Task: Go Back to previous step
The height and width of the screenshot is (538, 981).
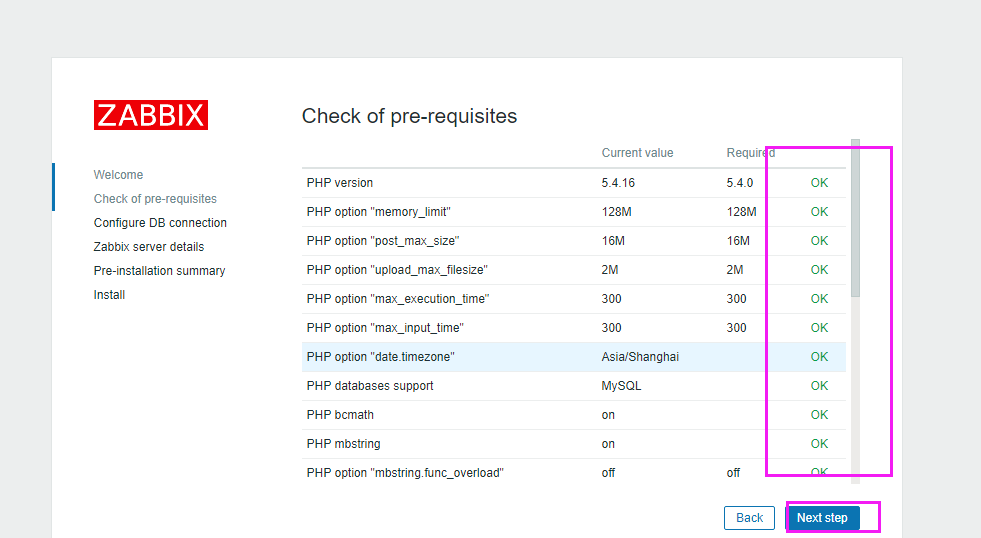Action: (749, 518)
